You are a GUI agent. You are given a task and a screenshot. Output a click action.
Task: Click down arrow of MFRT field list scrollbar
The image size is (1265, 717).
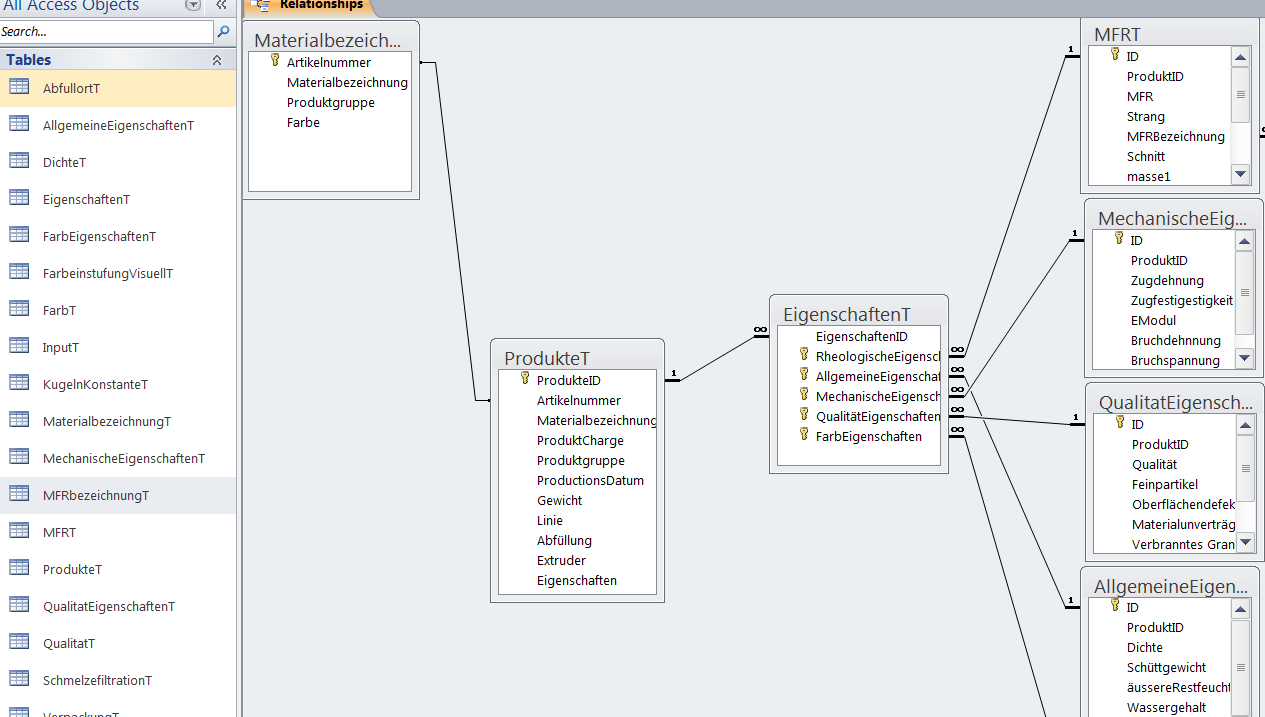coord(1241,174)
